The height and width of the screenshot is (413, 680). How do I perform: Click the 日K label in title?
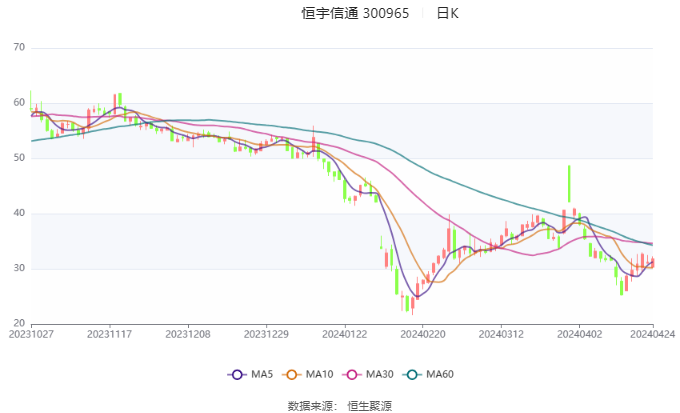pyautogui.click(x=448, y=13)
